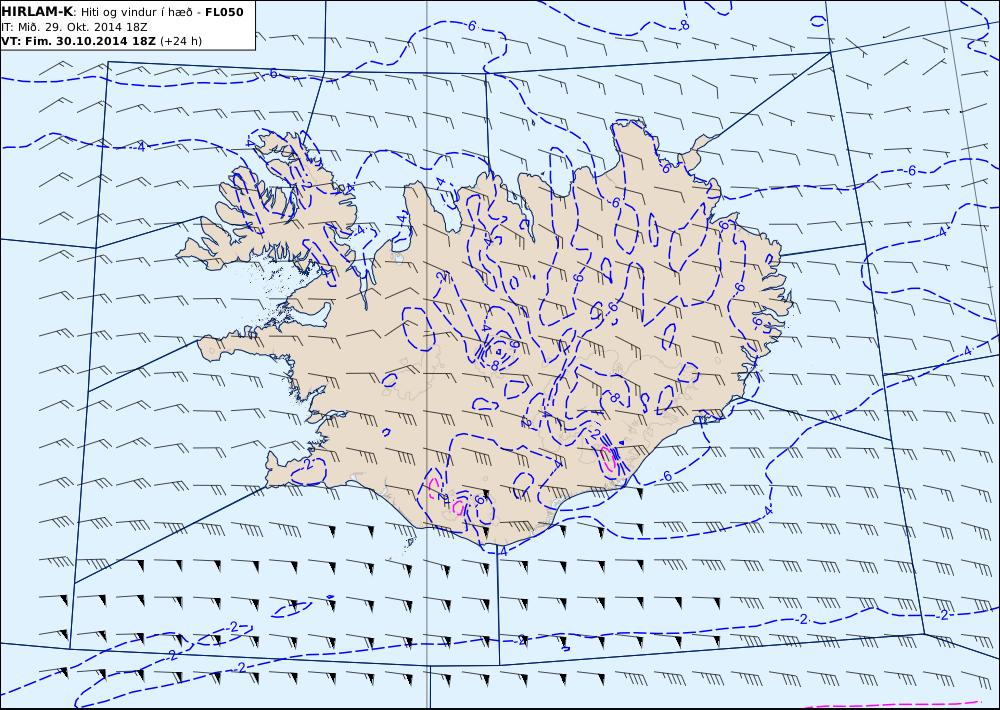Click the "HIRLAM-K" model name in title box
Screen dimensions: 1000x710
coord(37,12)
